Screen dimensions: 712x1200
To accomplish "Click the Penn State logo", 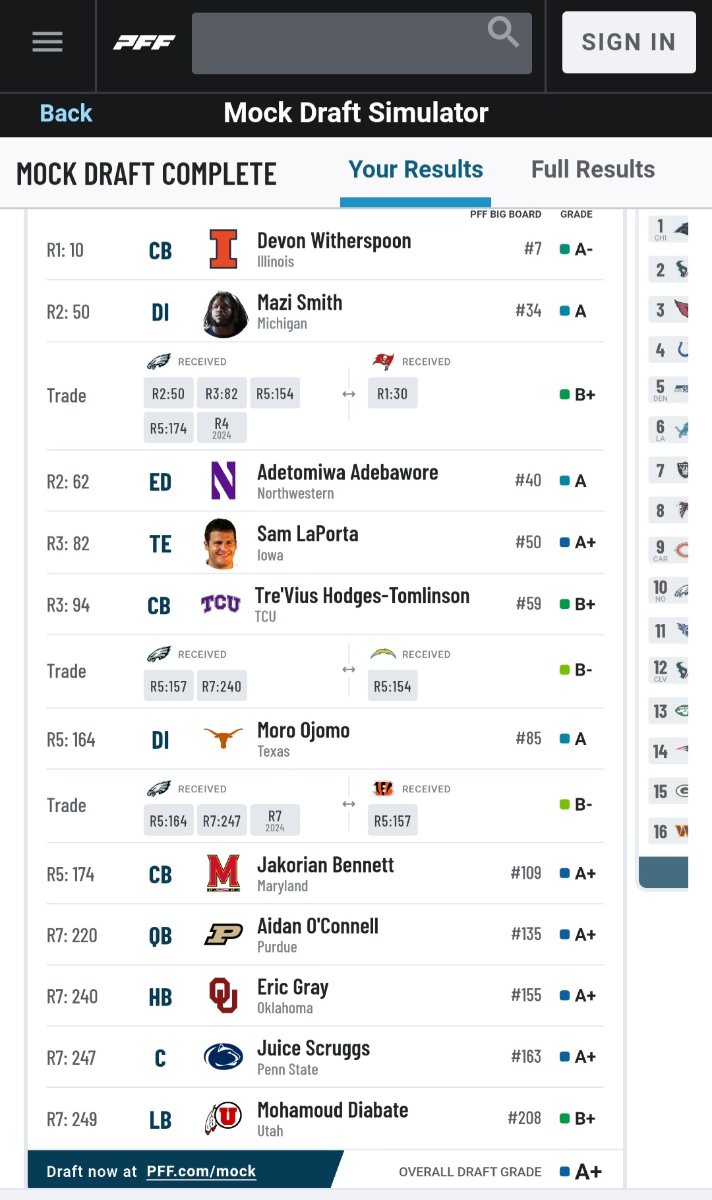I will click(x=223, y=1057).
